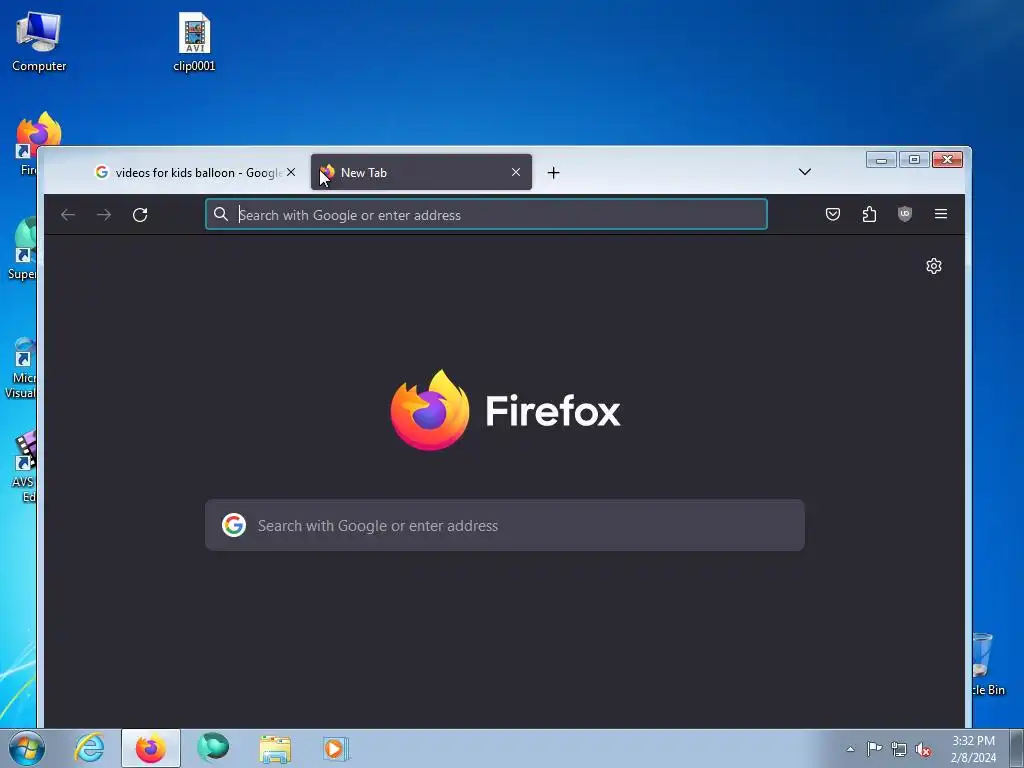
Task: Close the New Tab tab
Action: (516, 172)
